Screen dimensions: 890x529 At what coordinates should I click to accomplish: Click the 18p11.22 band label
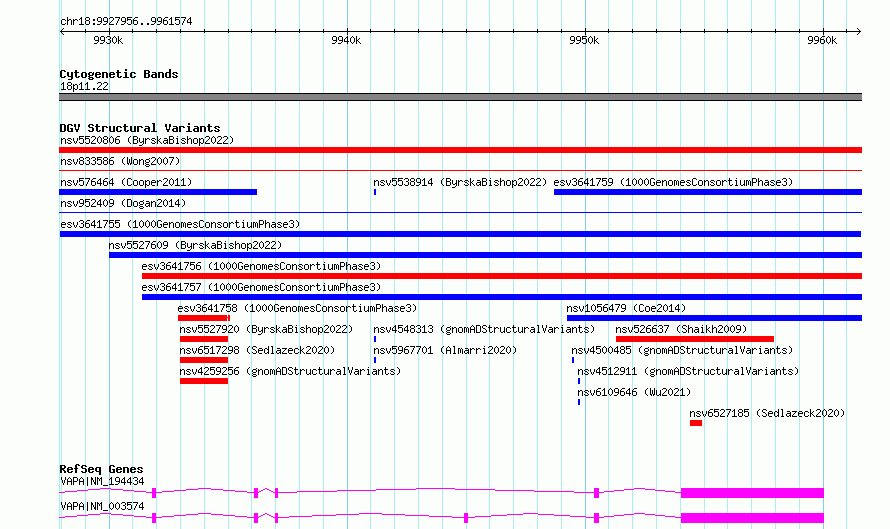coord(84,86)
